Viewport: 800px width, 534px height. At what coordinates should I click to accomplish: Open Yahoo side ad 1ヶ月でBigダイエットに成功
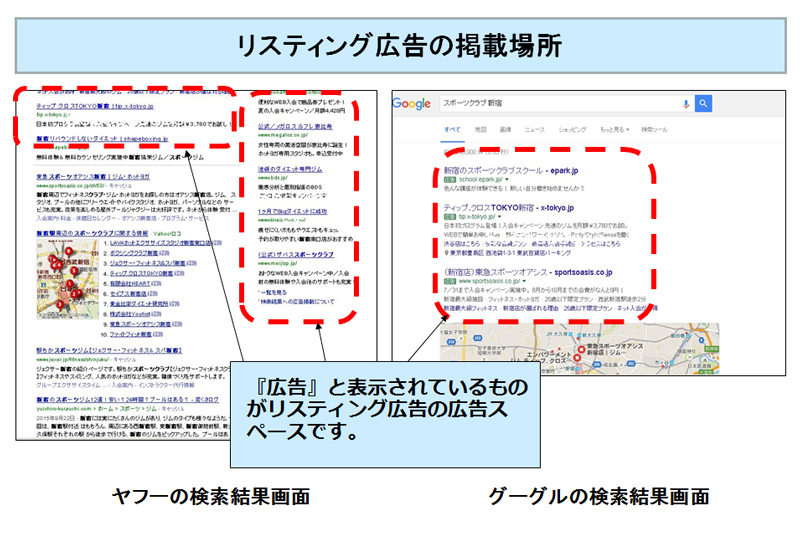click(x=292, y=211)
